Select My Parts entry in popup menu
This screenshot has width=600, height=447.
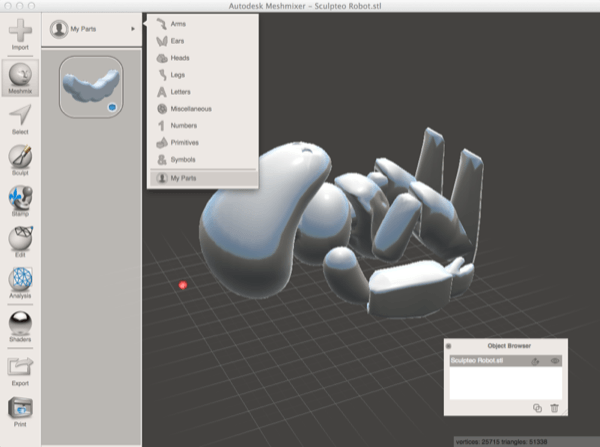coord(203,178)
